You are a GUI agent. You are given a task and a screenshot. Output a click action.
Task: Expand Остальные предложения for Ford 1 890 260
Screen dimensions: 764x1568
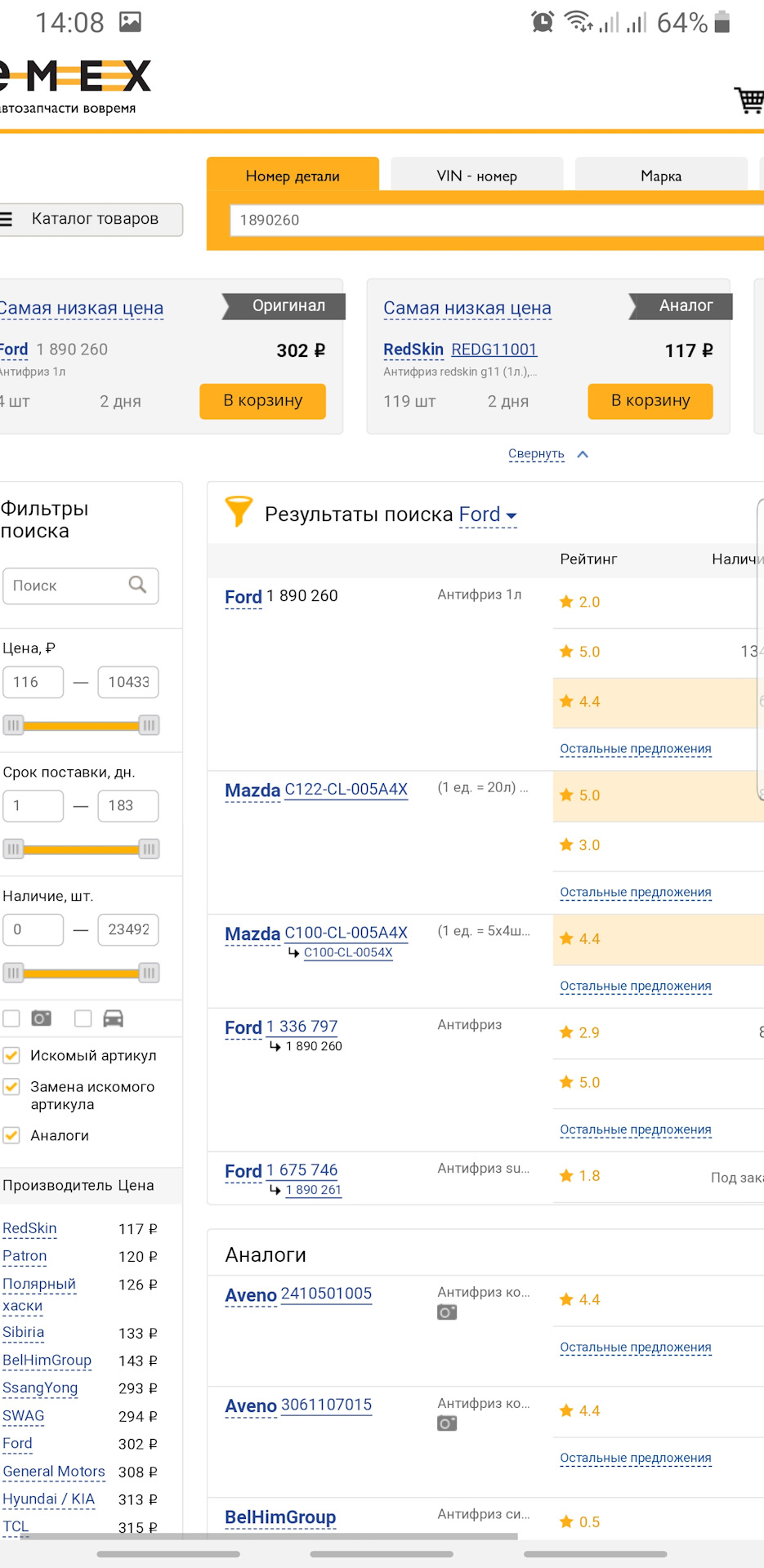coord(635,749)
